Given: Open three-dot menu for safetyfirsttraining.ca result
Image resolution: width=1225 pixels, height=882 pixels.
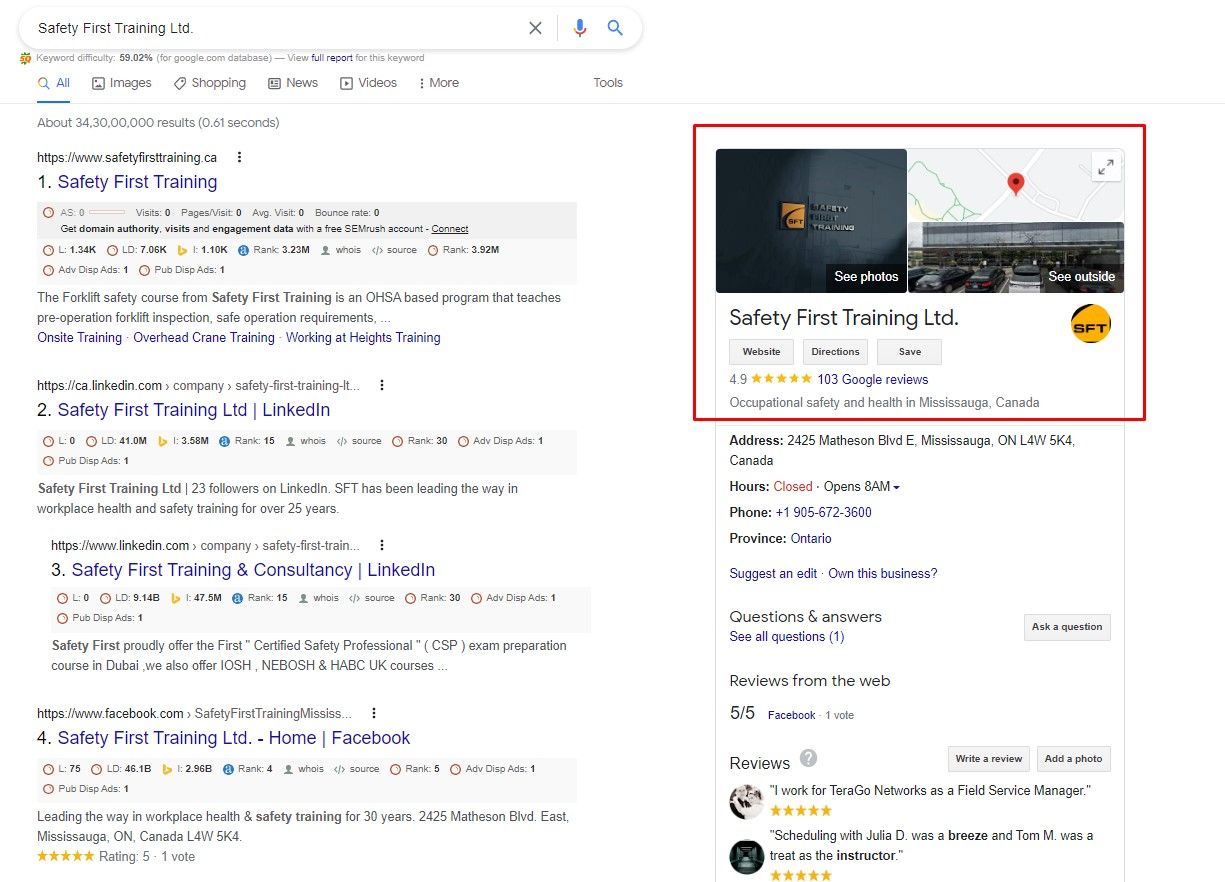Looking at the screenshot, I should pos(239,157).
